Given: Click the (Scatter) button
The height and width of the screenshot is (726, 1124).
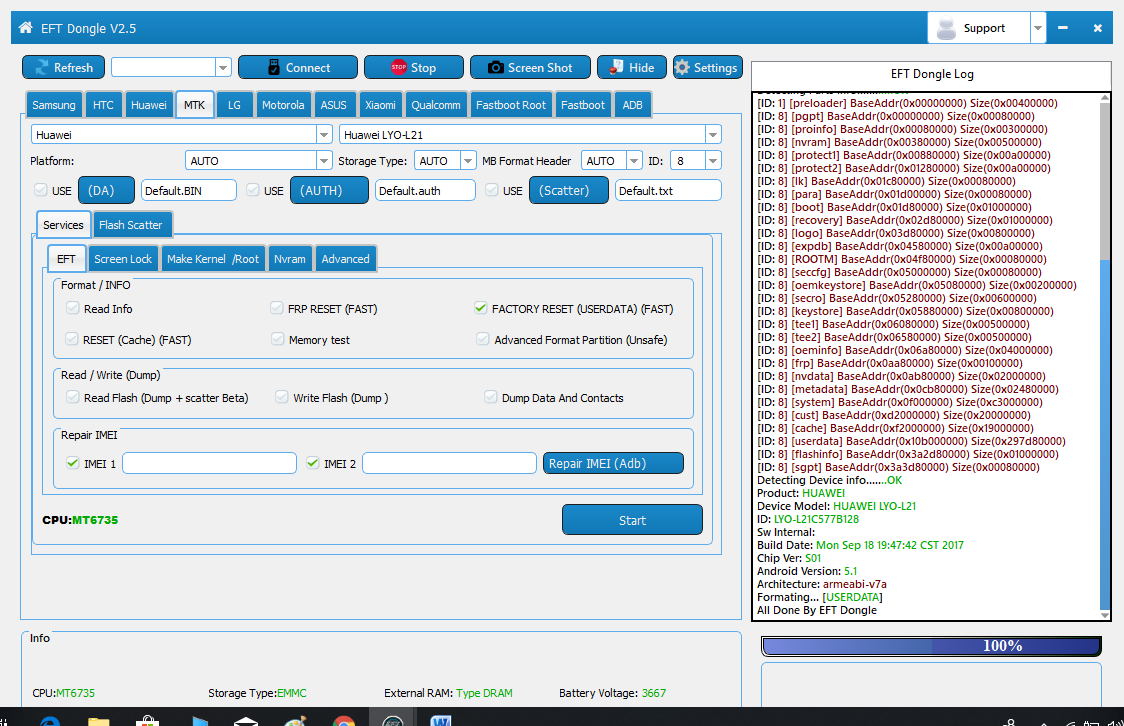Looking at the screenshot, I should 568,190.
